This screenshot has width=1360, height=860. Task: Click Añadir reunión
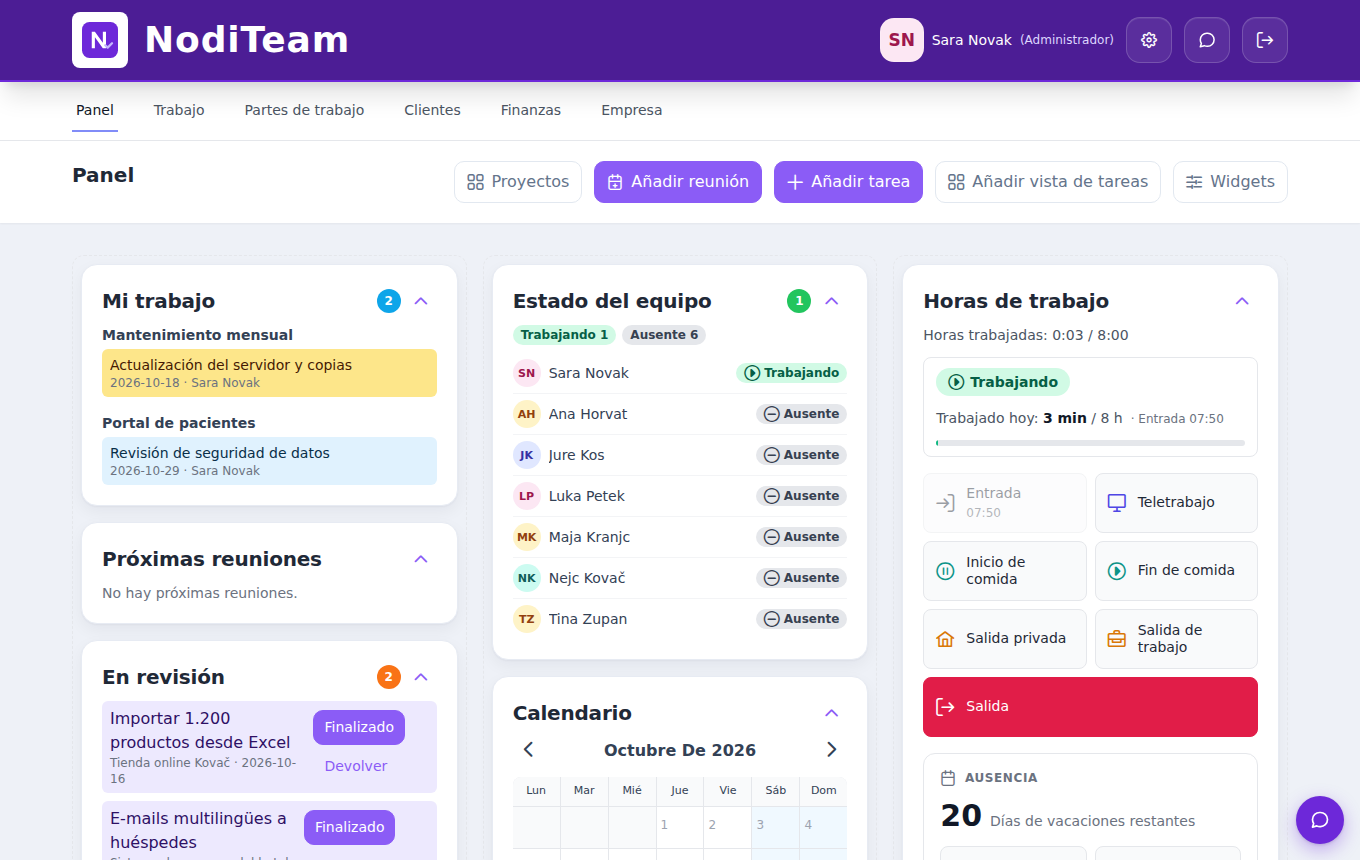678,182
